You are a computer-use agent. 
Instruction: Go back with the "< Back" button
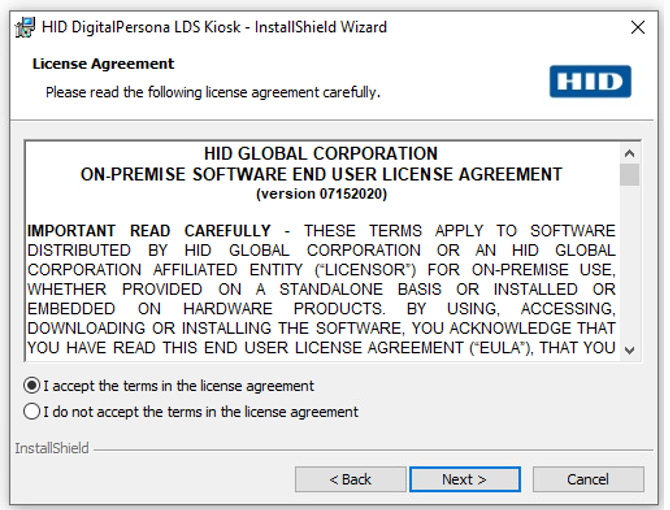pos(350,479)
